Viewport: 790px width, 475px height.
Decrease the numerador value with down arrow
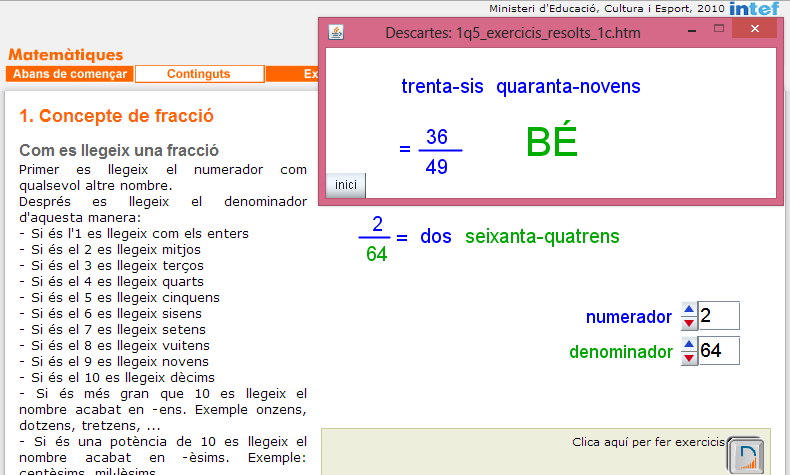[x=689, y=323]
